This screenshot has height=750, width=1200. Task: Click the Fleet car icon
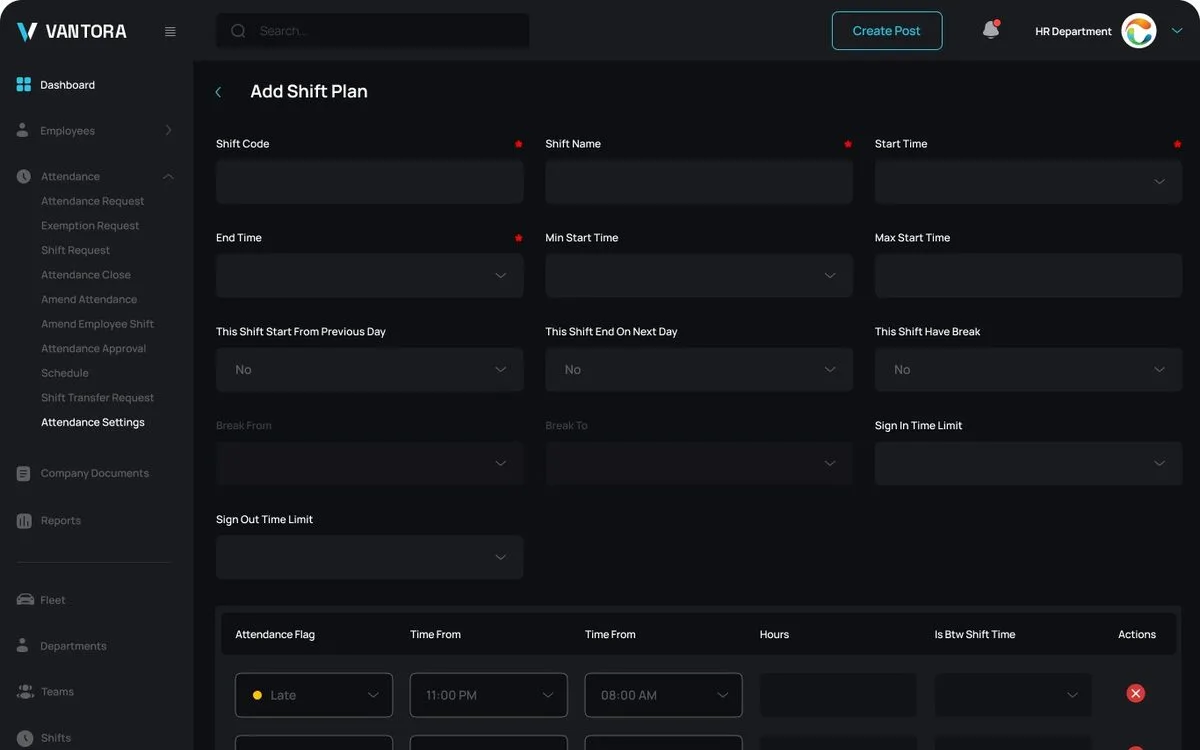pyautogui.click(x=25, y=600)
